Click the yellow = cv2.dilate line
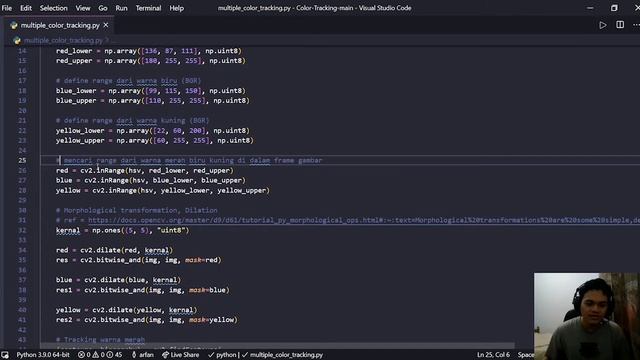640x360 pixels. point(127,310)
